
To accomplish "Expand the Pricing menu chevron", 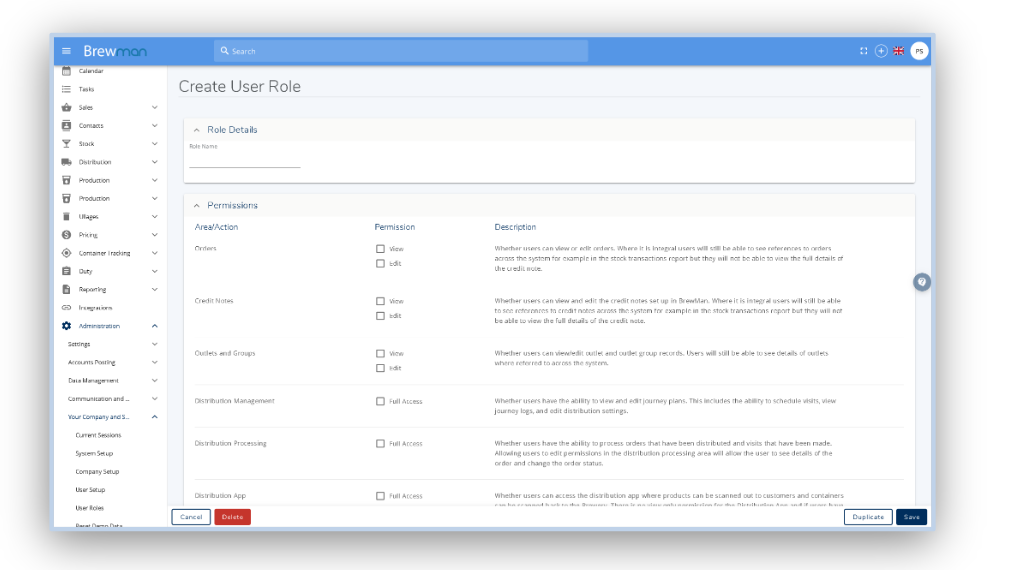I will [154, 235].
